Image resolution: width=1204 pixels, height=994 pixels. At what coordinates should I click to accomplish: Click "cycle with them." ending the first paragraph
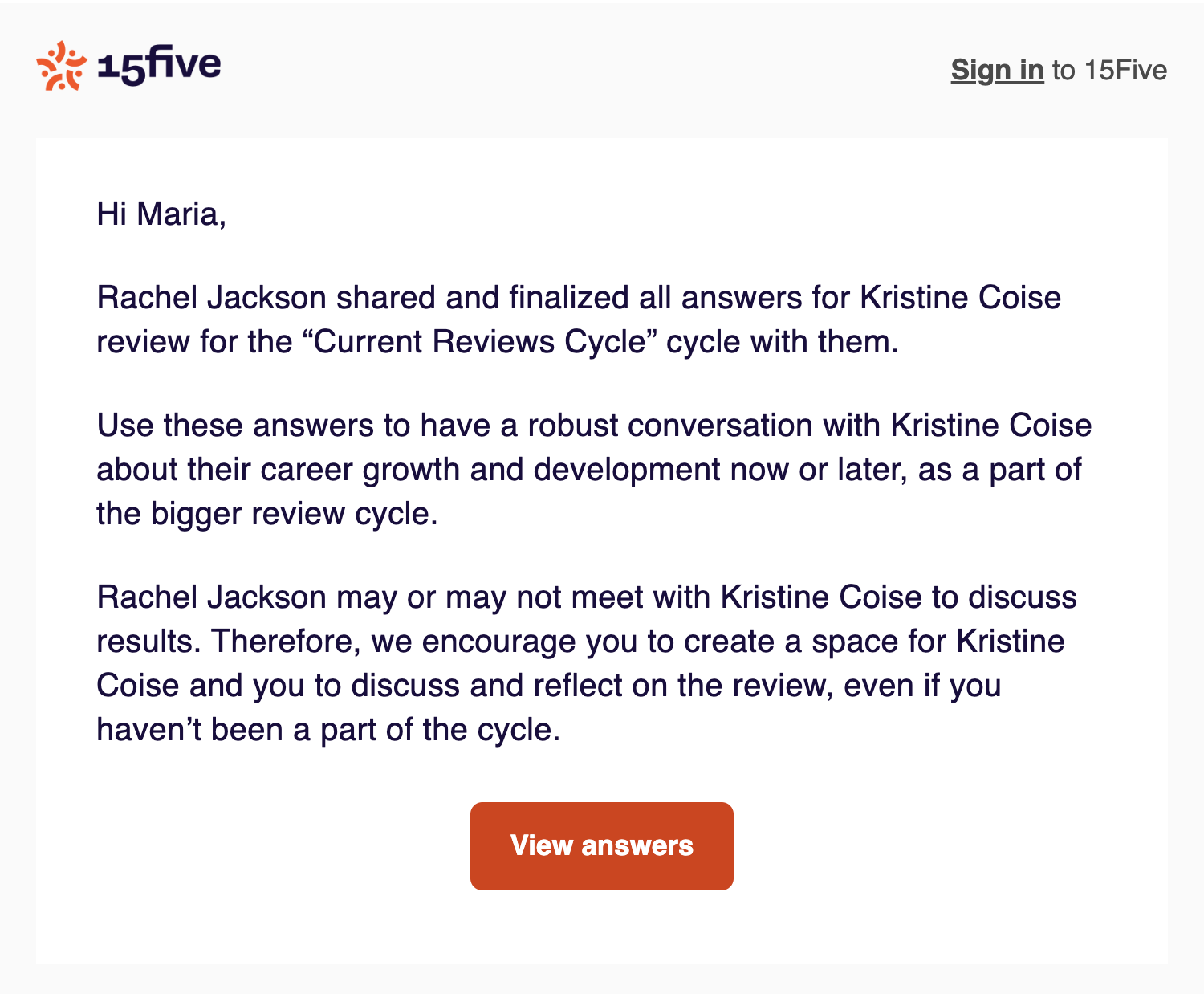tap(783, 342)
